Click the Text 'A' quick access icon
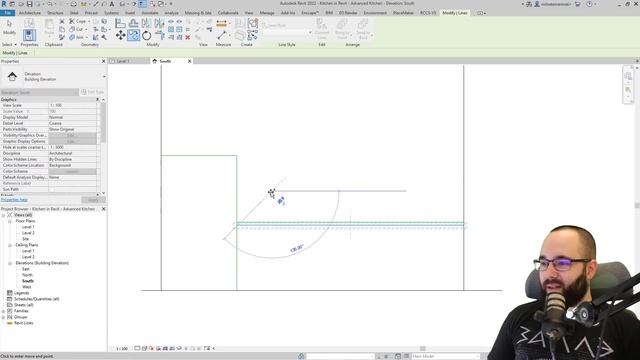The width and height of the screenshot is (640, 360). tap(112, 4)
